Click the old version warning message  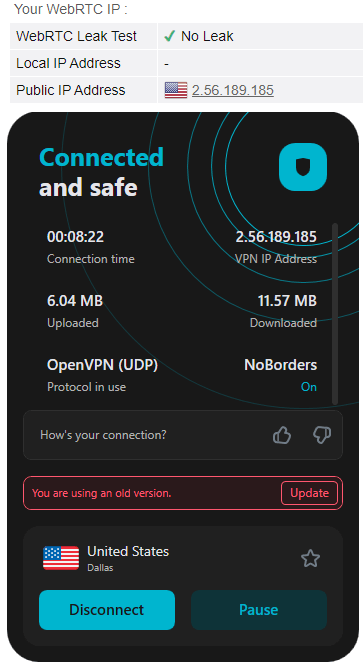101,493
